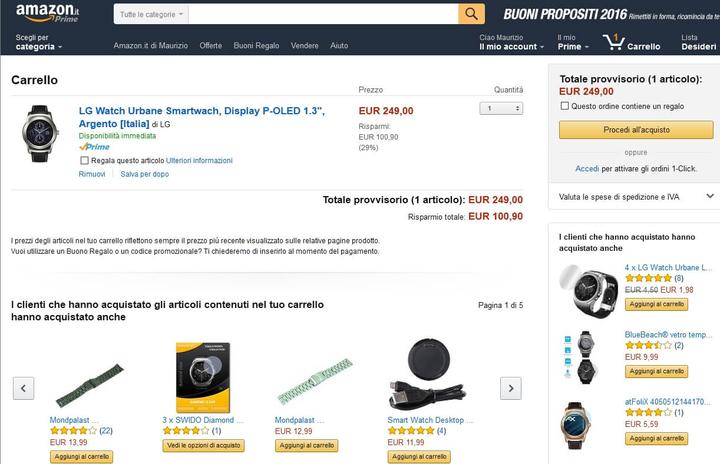The width and height of the screenshot is (720, 464).
Task: Click the Amazon.it Prime logo
Action: [x=50, y=14]
